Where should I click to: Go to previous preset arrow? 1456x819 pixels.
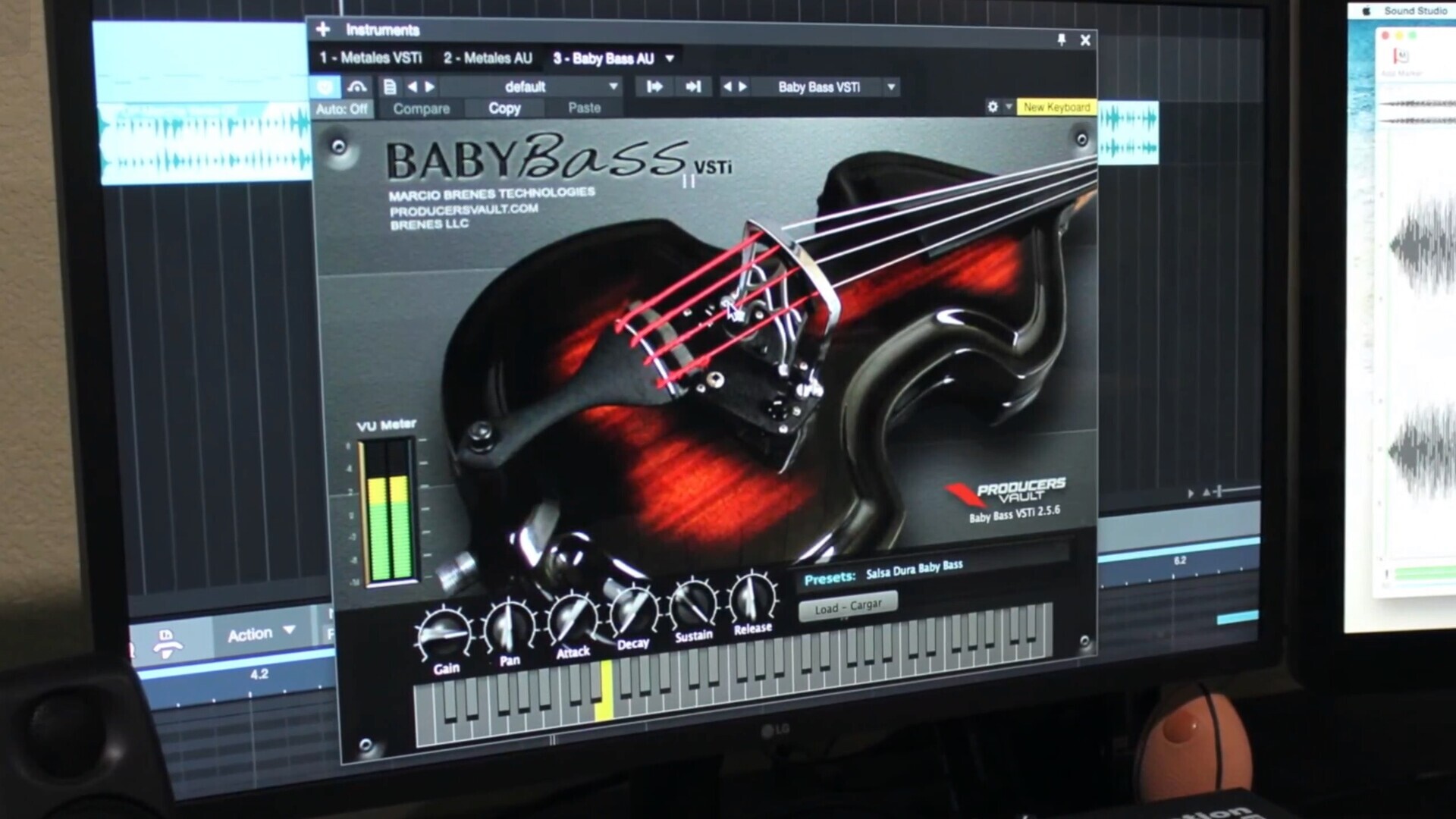pyautogui.click(x=412, y=86)
